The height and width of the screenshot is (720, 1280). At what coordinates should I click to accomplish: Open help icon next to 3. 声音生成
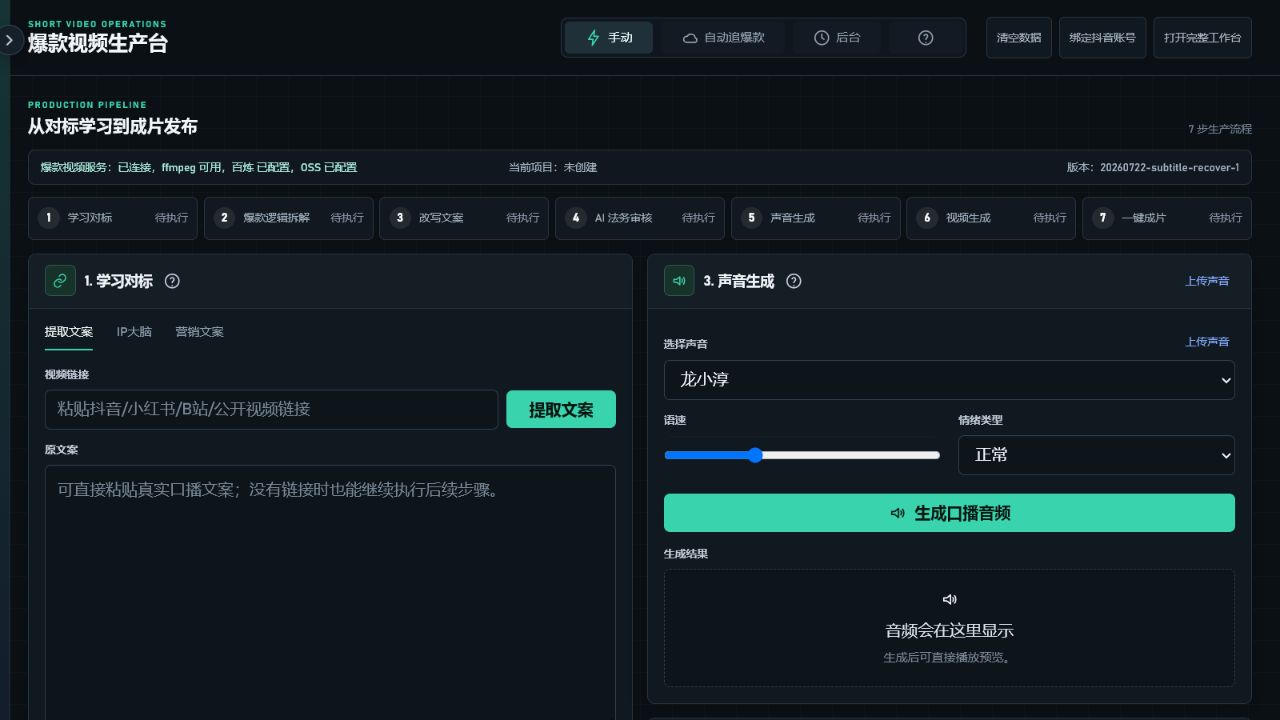click(x=794, y=281)
